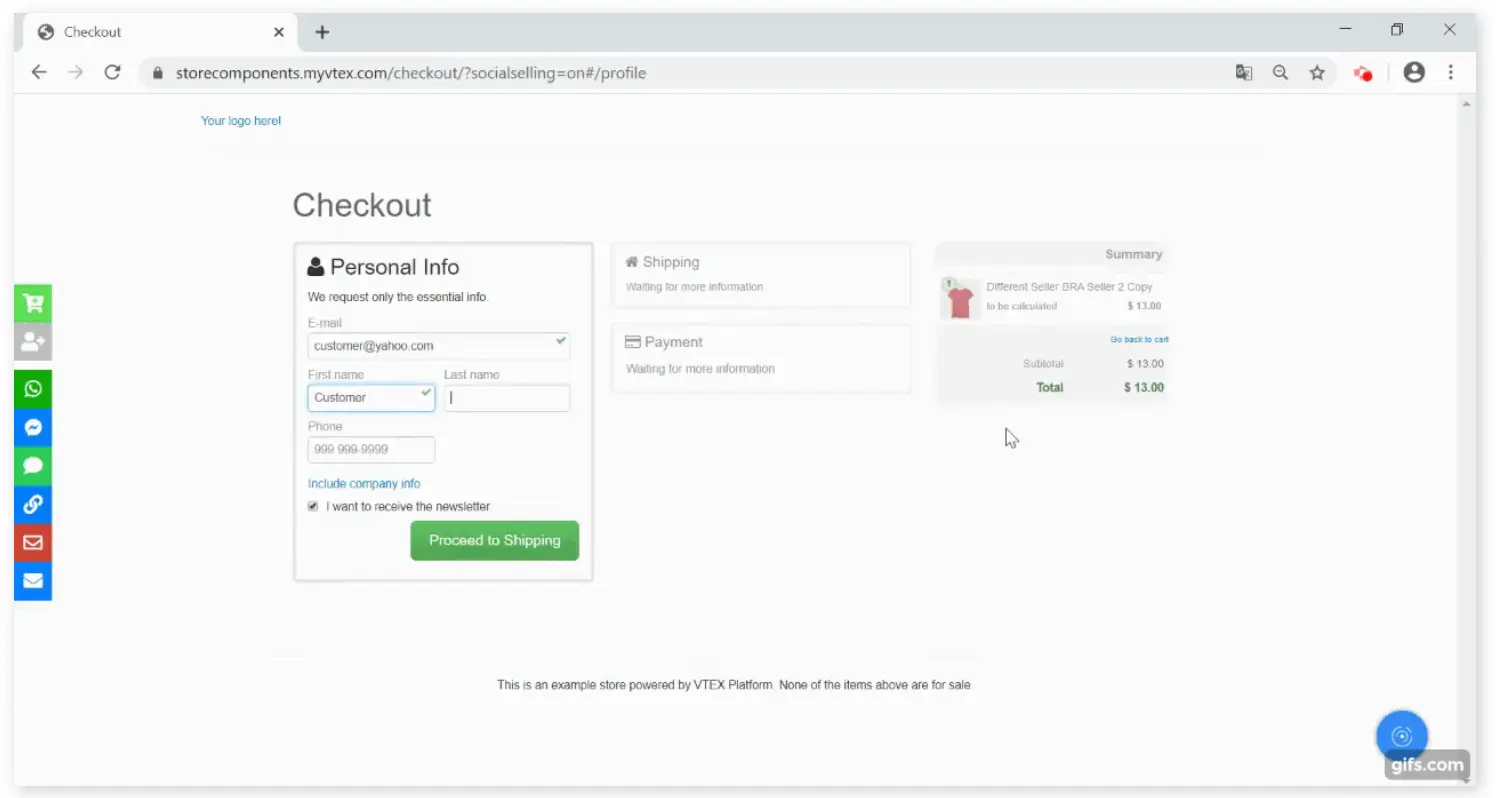Click the blue envelope sidebar icon
The image size is (1496, 798).
tap(33, 581)
